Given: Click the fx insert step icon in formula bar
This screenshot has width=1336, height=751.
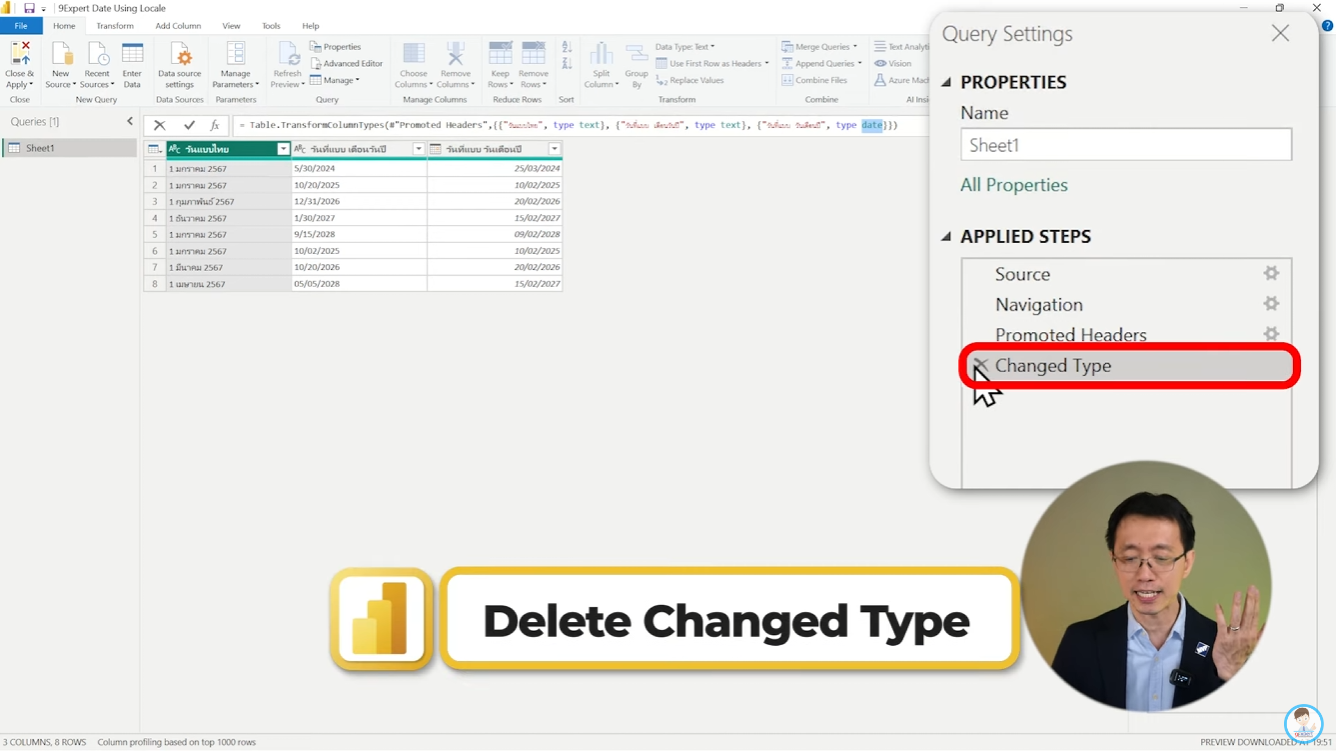Looking at the screenshot, I should [213, 125].
